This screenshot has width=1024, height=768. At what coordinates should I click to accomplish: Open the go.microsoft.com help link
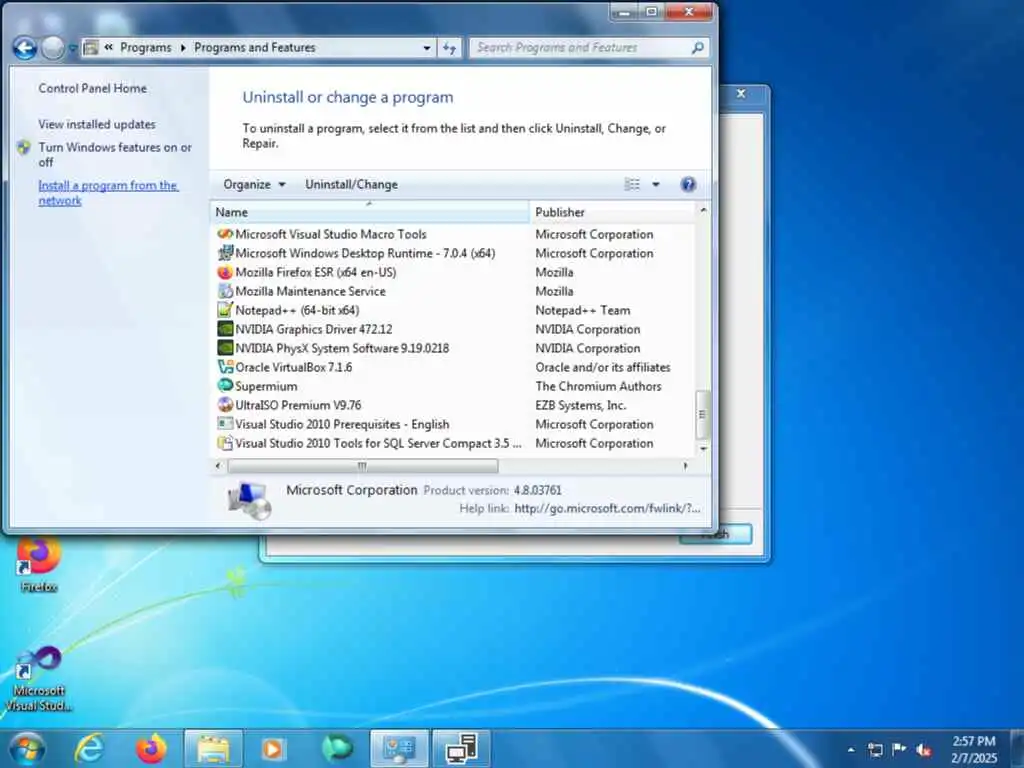click(x=607, y=508)
